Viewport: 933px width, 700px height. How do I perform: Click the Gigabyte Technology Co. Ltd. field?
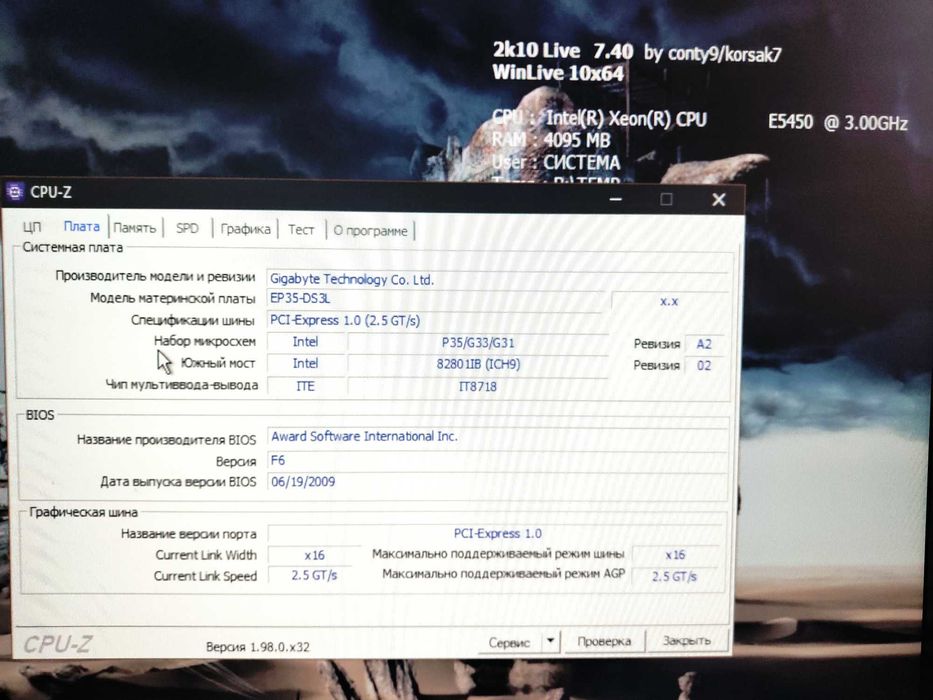pos(497,279)
